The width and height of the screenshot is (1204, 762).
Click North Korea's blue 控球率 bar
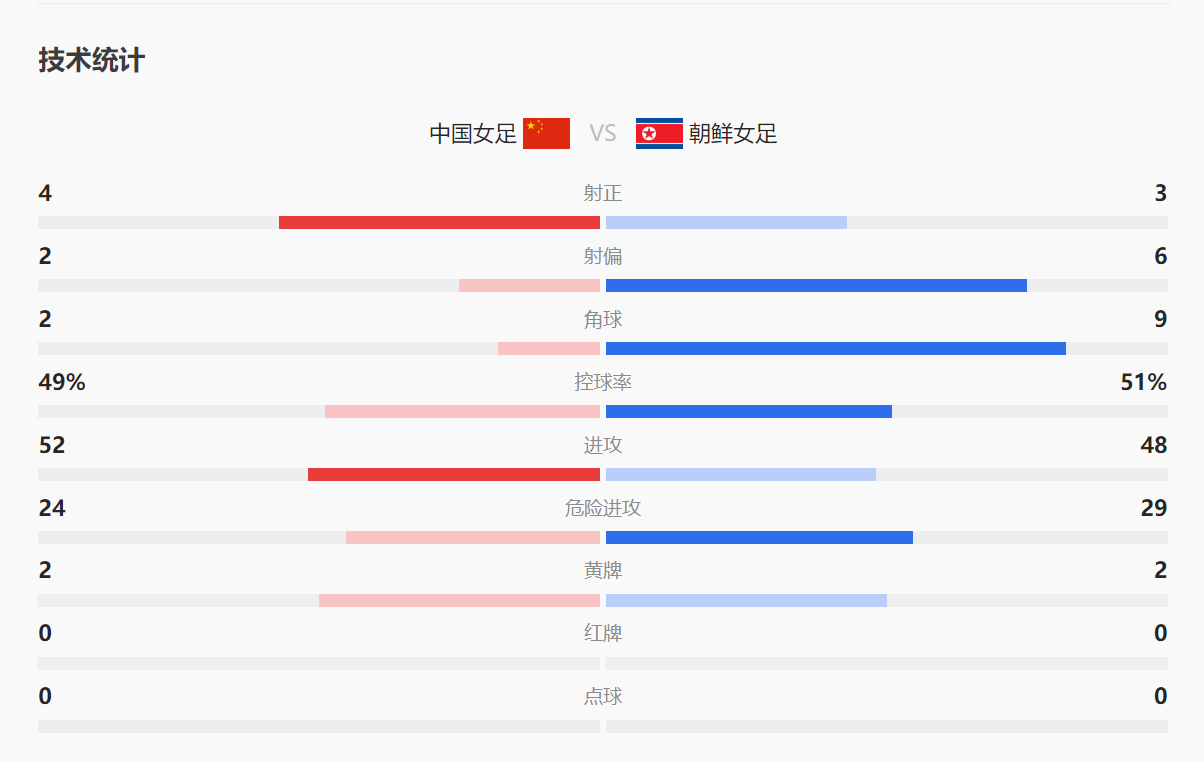tap(749, 411)
